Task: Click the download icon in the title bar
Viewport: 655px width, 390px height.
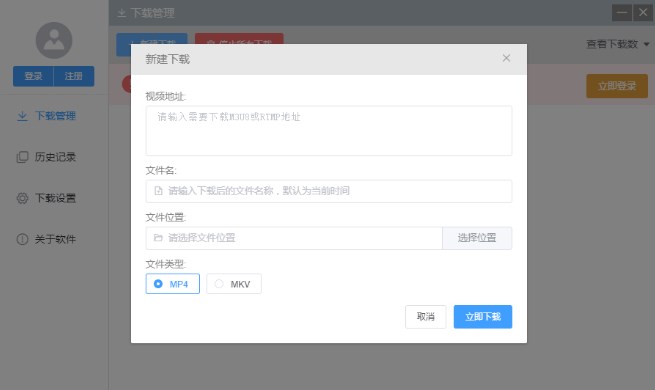Action: coord(122,13)
